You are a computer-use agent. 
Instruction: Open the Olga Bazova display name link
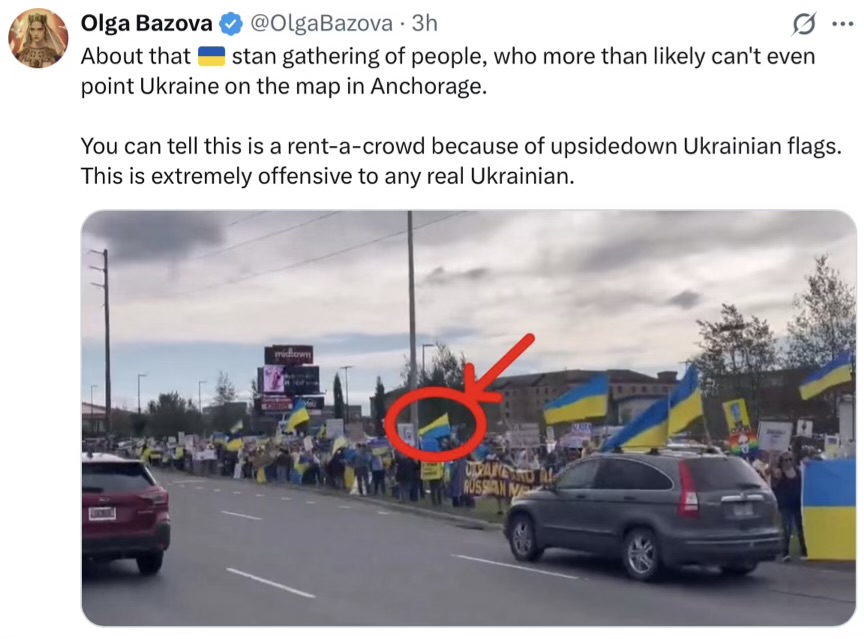146,23
